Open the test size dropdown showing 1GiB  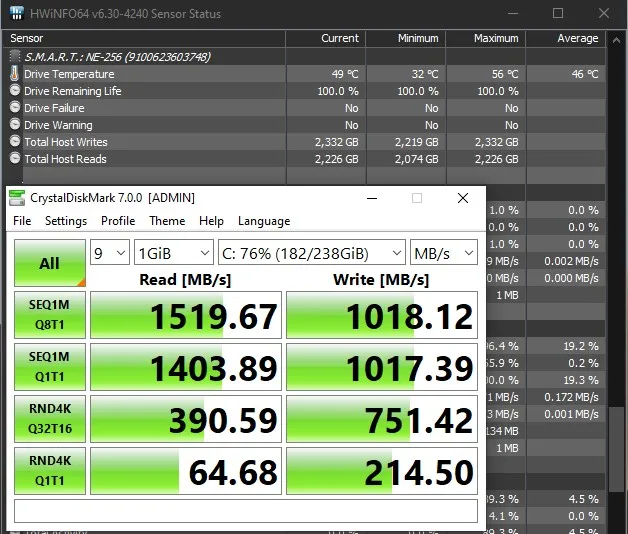click(x=173, y=252)
